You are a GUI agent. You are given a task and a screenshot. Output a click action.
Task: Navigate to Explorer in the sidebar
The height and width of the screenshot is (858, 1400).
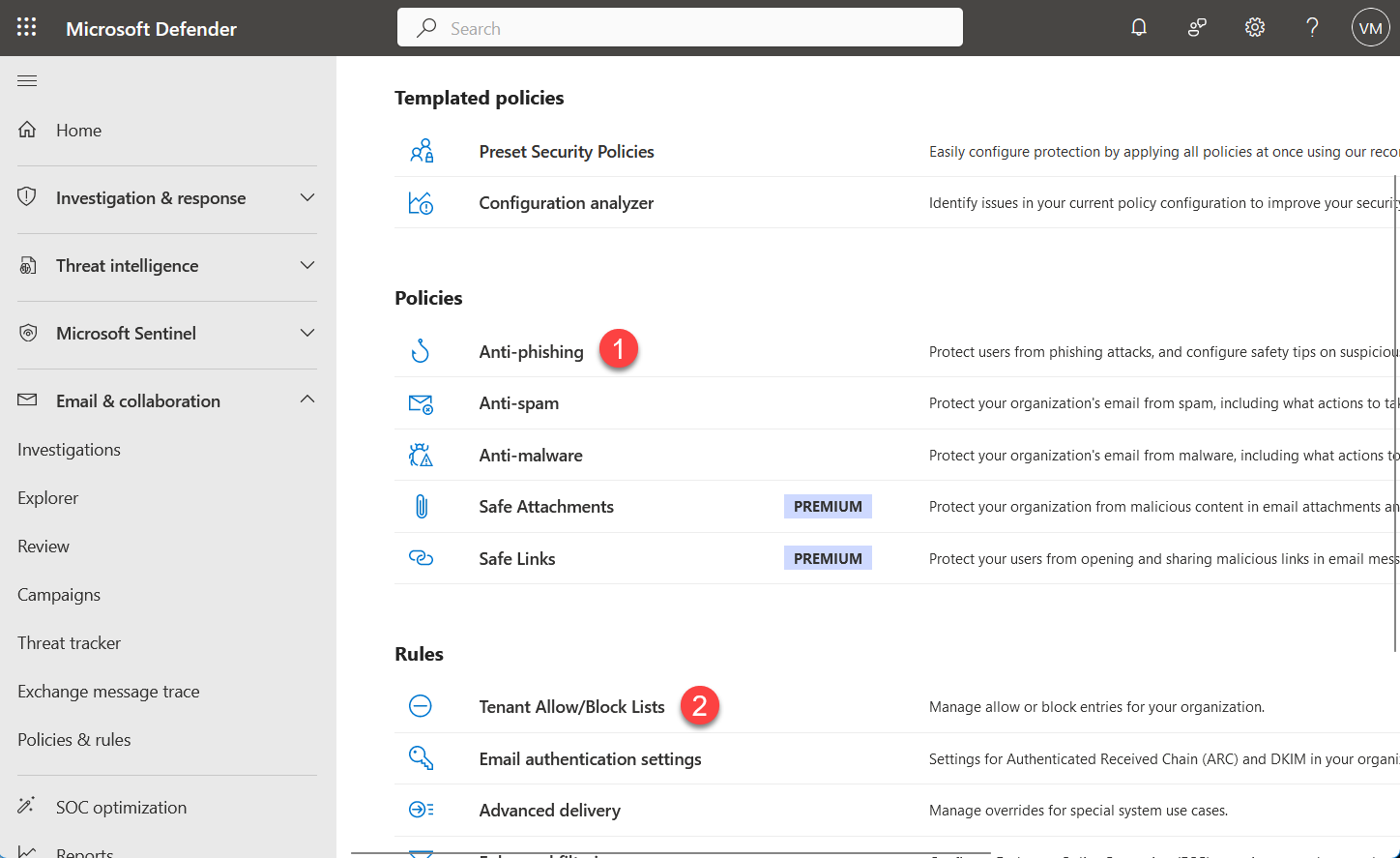click(47, 497)
